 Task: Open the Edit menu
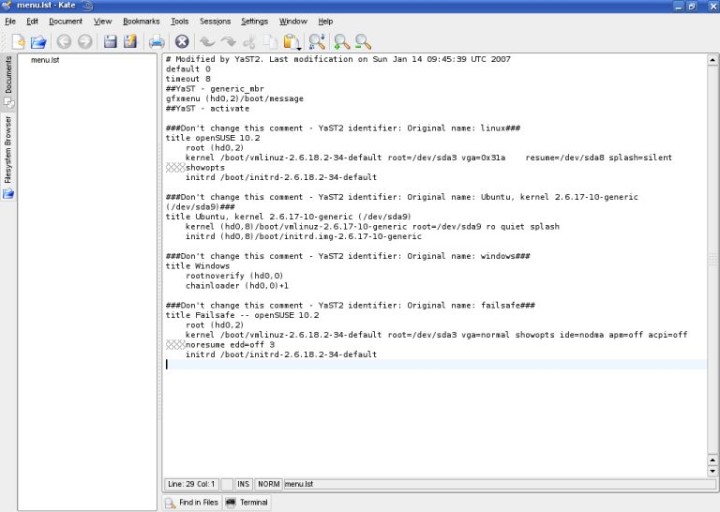coord(32,21)
